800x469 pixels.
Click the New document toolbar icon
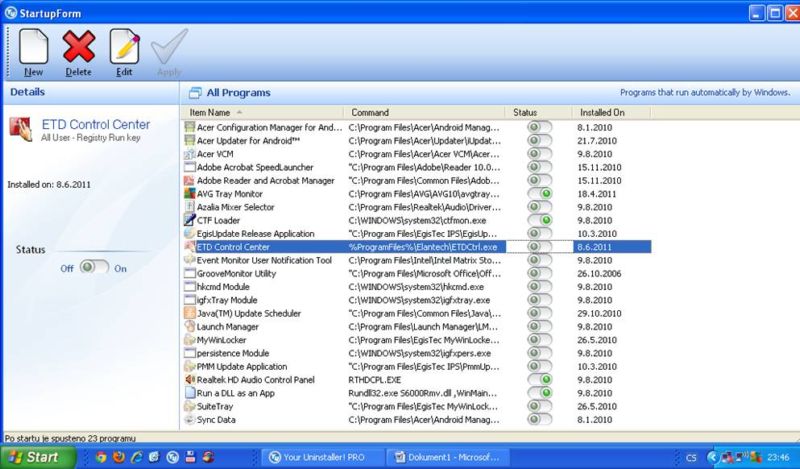34,47
